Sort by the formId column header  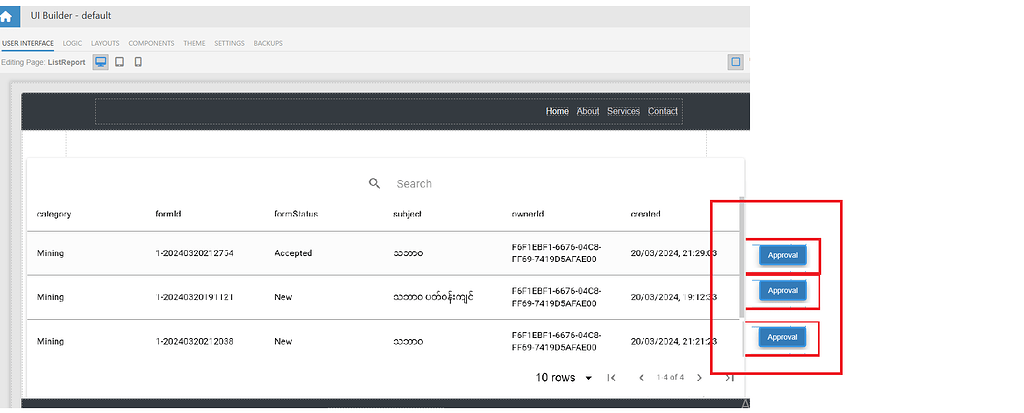pyautogui.click(x=169, y=214)
